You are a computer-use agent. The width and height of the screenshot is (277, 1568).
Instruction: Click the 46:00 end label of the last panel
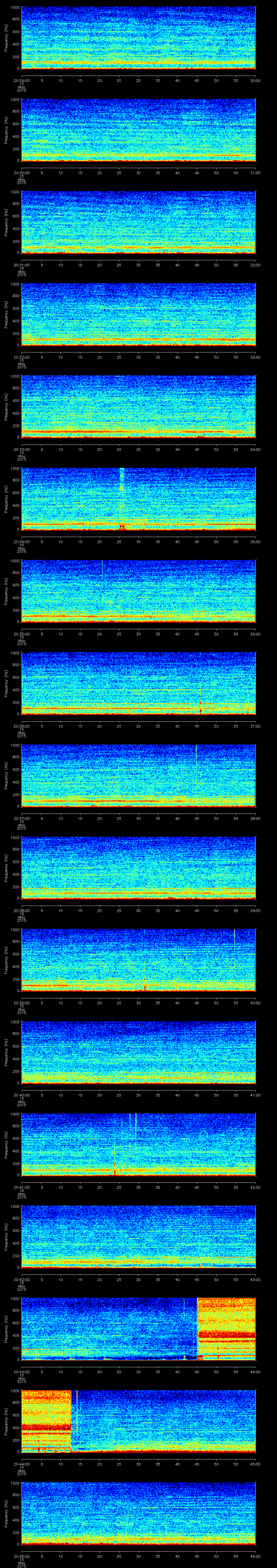pos(255,1556)
